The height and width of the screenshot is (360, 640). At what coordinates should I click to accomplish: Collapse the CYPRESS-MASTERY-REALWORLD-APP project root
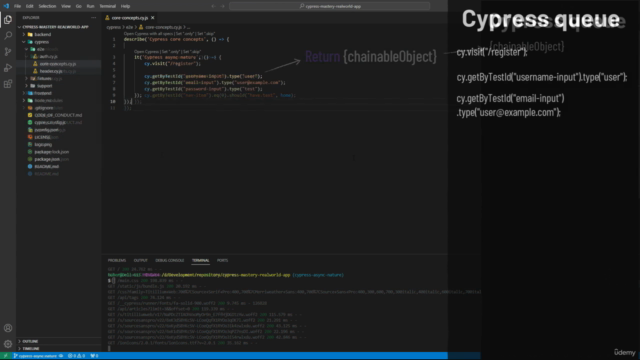(x=55, y=27)
